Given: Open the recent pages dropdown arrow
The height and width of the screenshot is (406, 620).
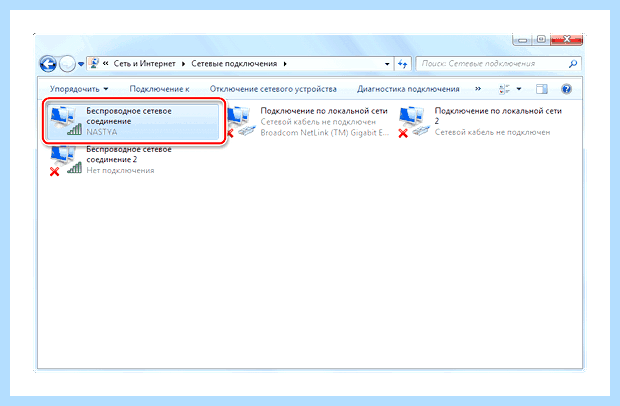Looking at the screenshot, I should (81, 64).
